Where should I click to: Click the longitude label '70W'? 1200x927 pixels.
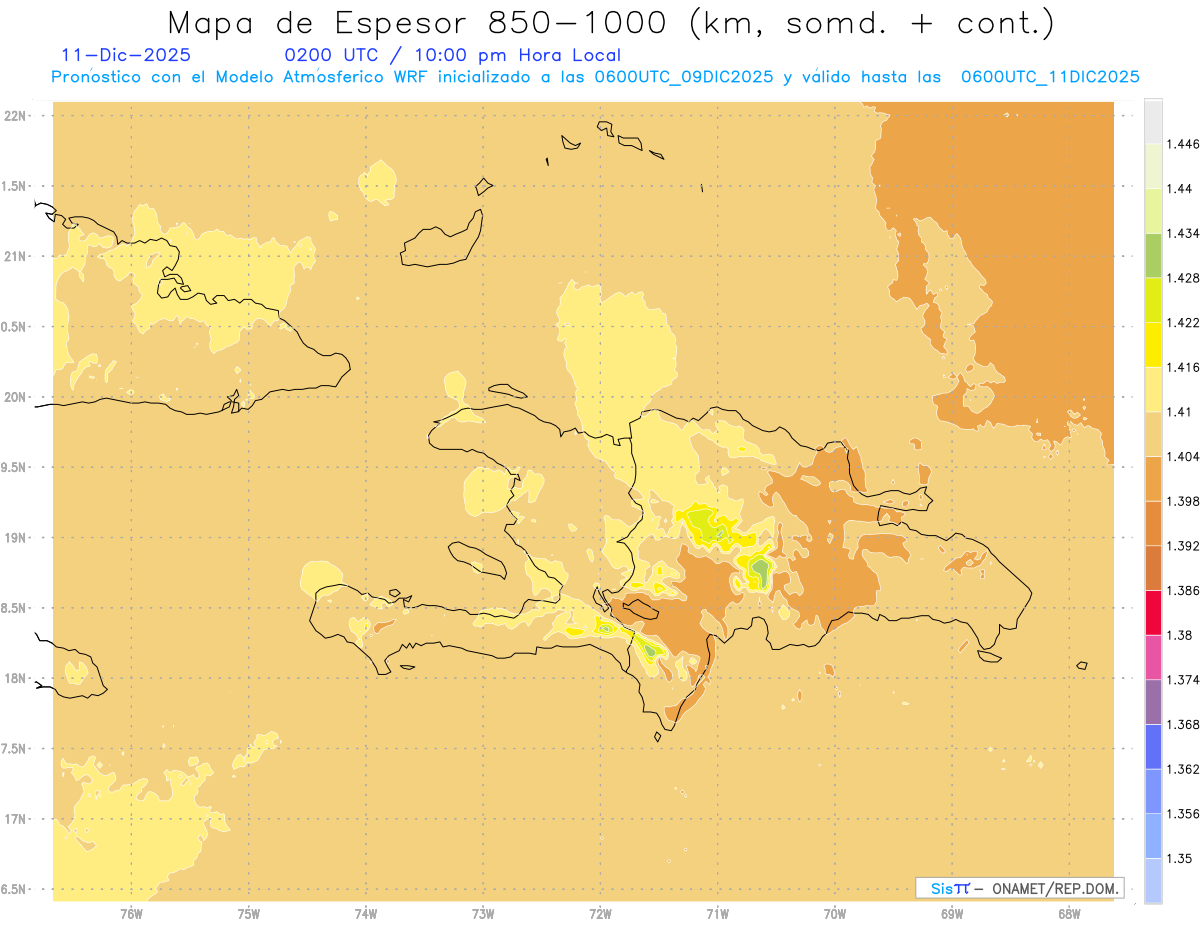coord(835,914)
